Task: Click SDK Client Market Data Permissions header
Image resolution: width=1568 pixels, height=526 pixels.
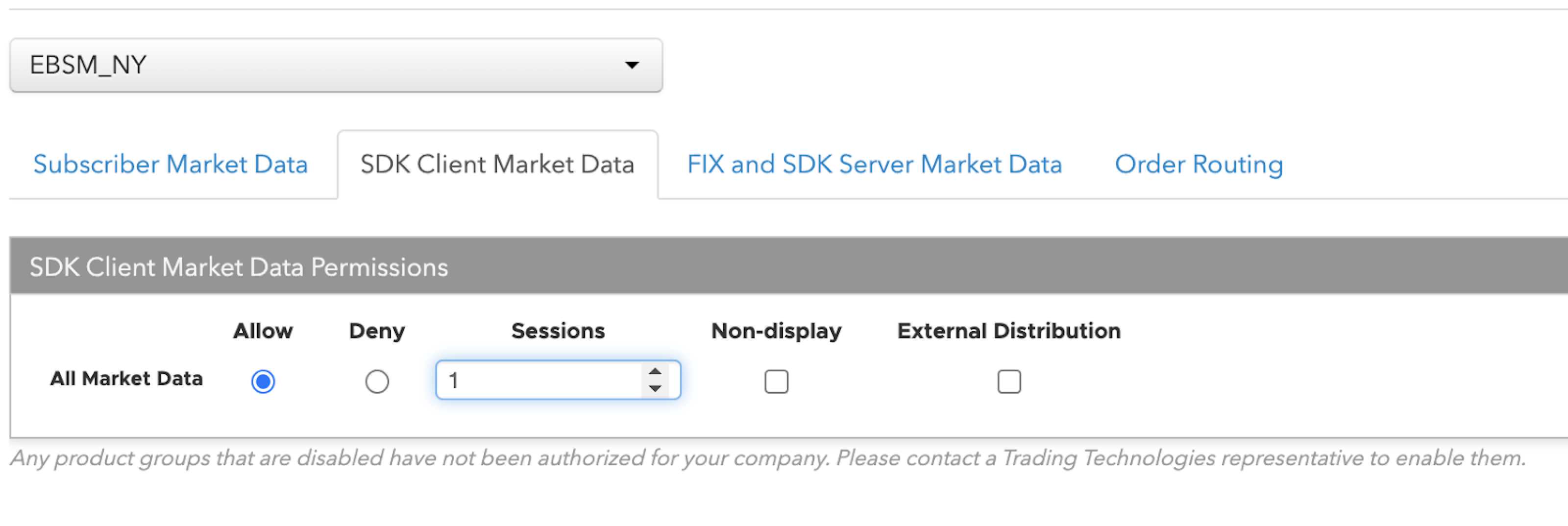Action: pos(239,267)
